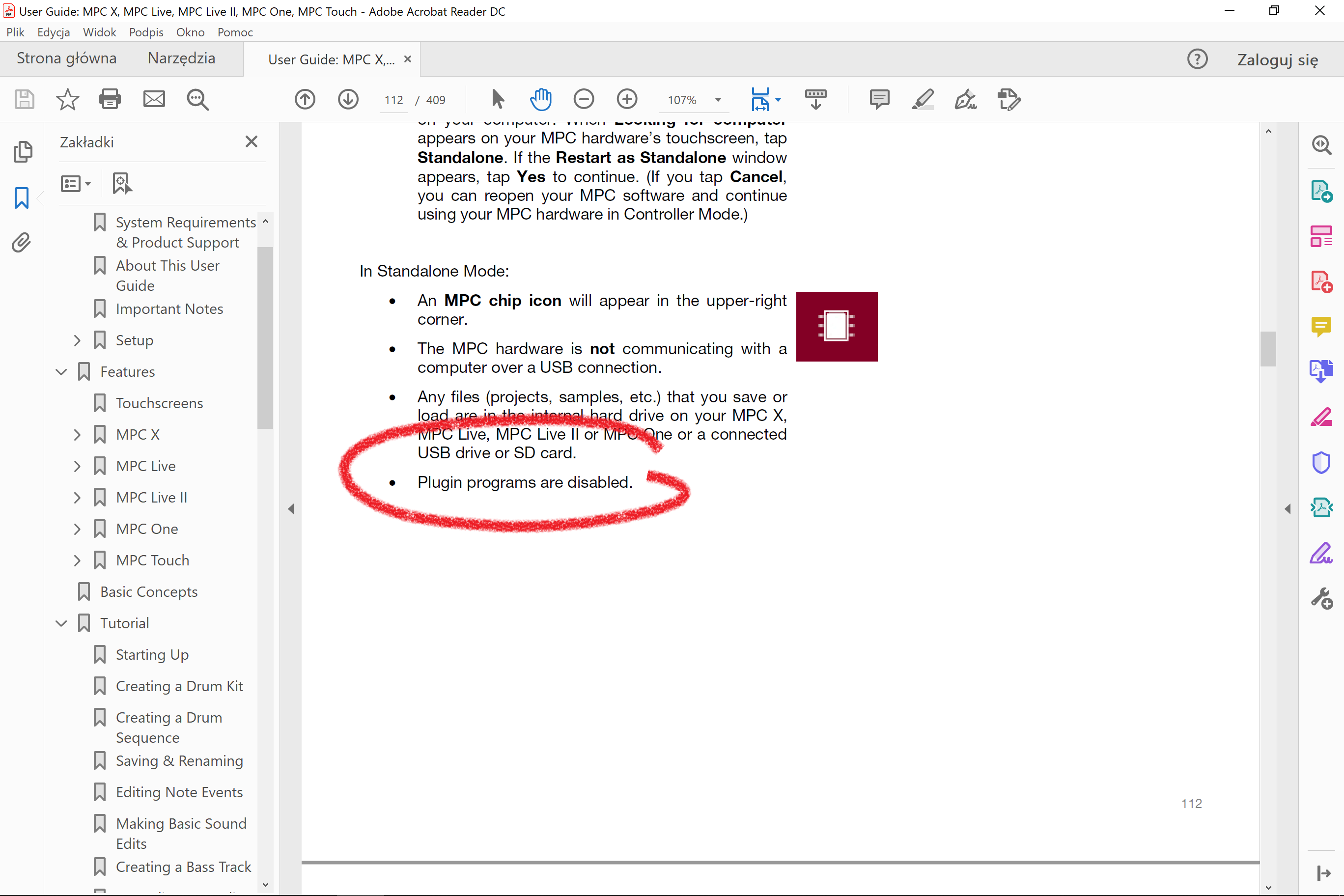Click Zaloguj się sign-in button
1344x896 pixels.
click(x=1277, y=59)
